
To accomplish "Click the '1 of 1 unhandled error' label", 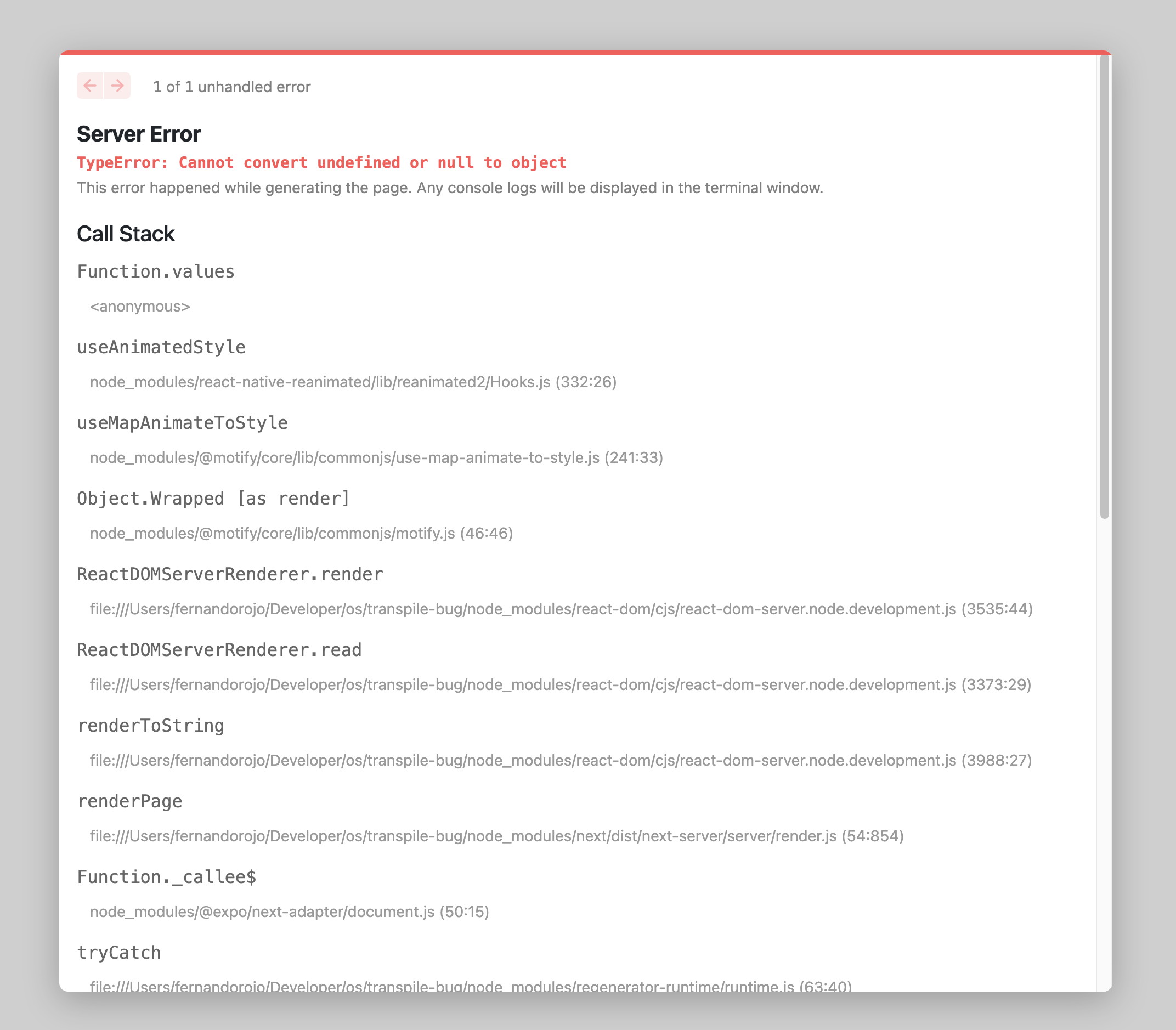I will pos(231,86).
